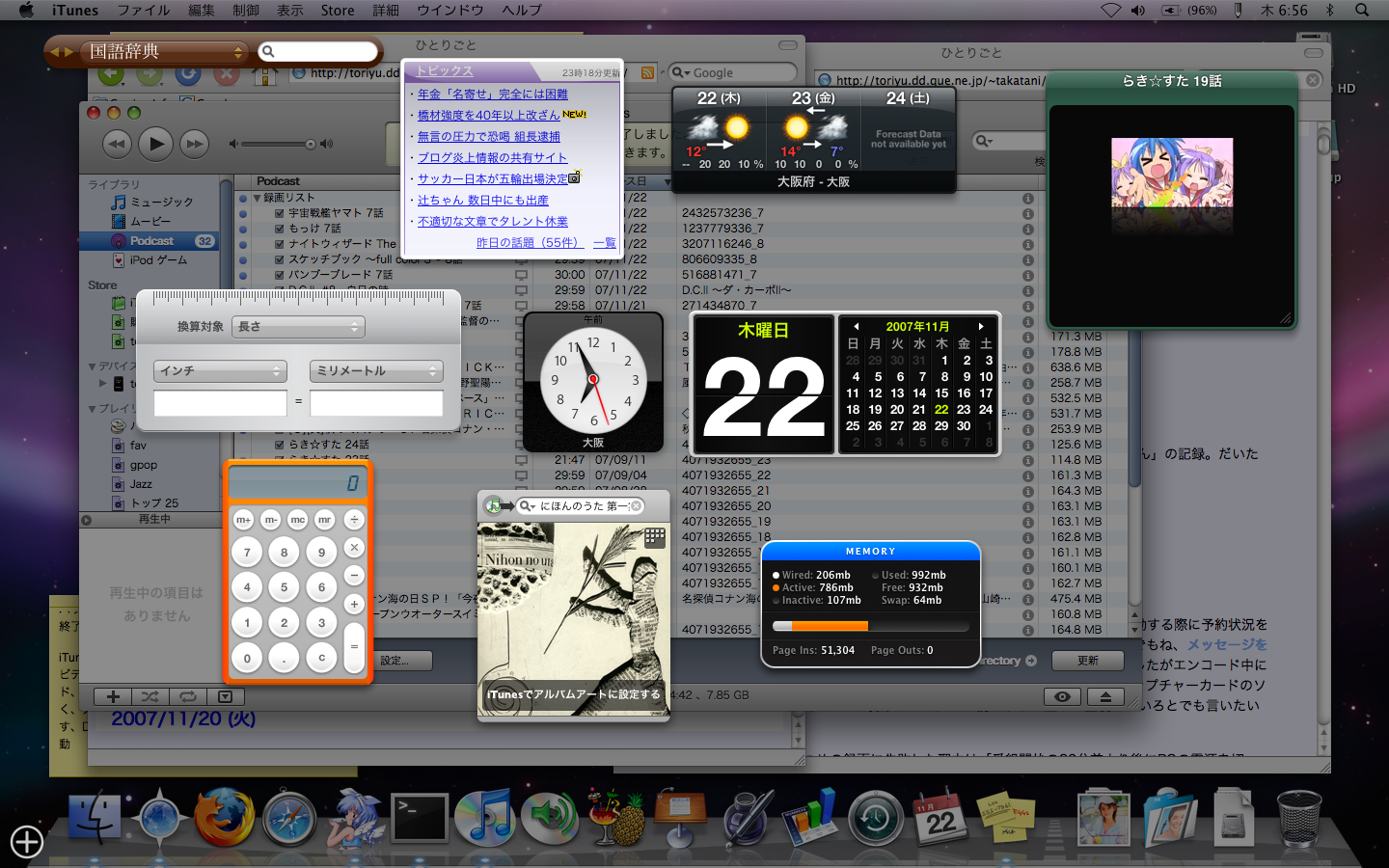Skip forward with iTunes next track button
1389x868 pixels.
point(194,145)
